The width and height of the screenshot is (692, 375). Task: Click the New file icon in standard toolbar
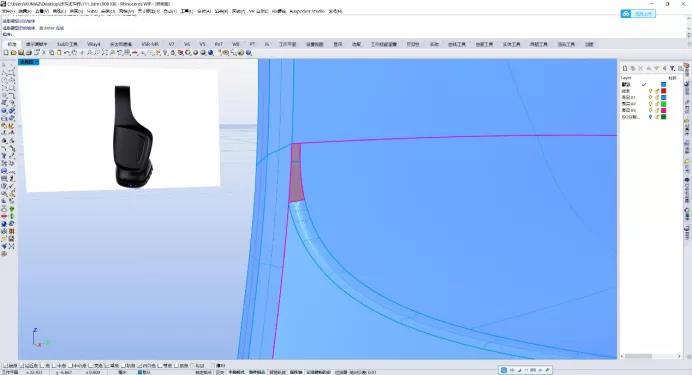click(x=6, y=52)
